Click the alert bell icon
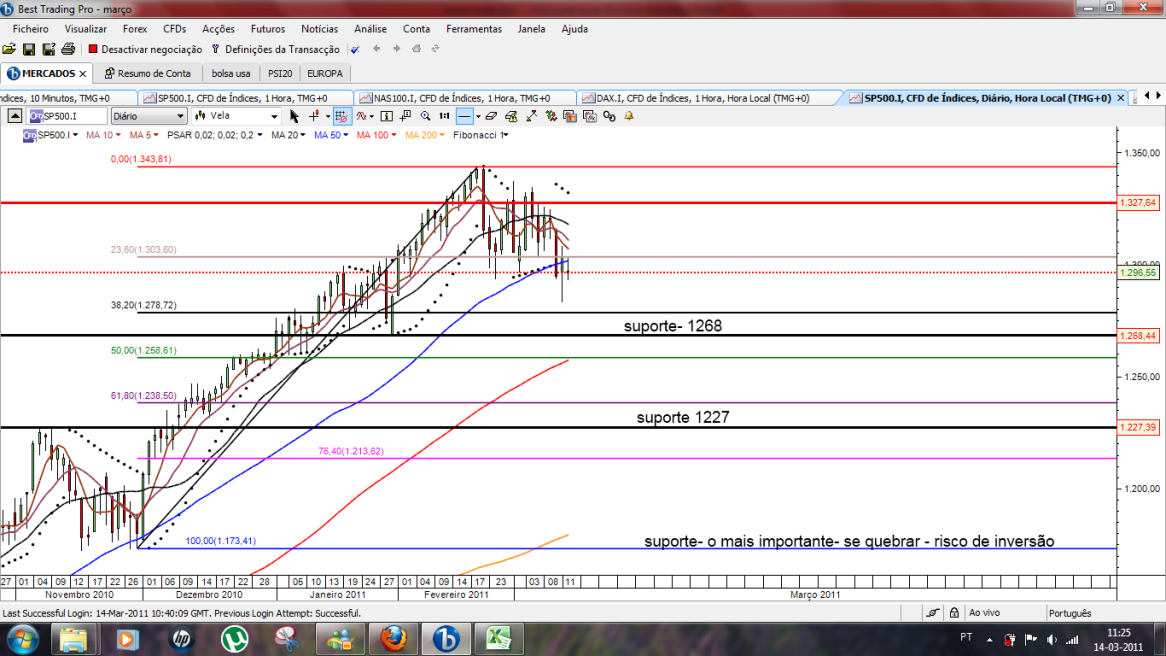Screen dimensions: 1166x656 pyautogui.click(x=629, y=116)
